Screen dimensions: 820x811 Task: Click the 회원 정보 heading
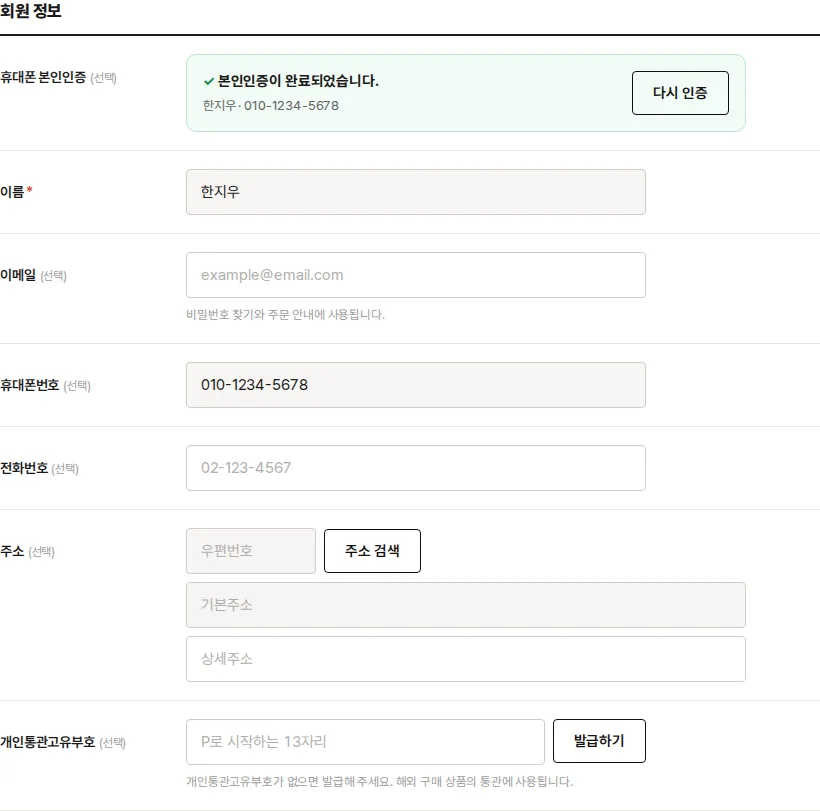coord(31,11)
